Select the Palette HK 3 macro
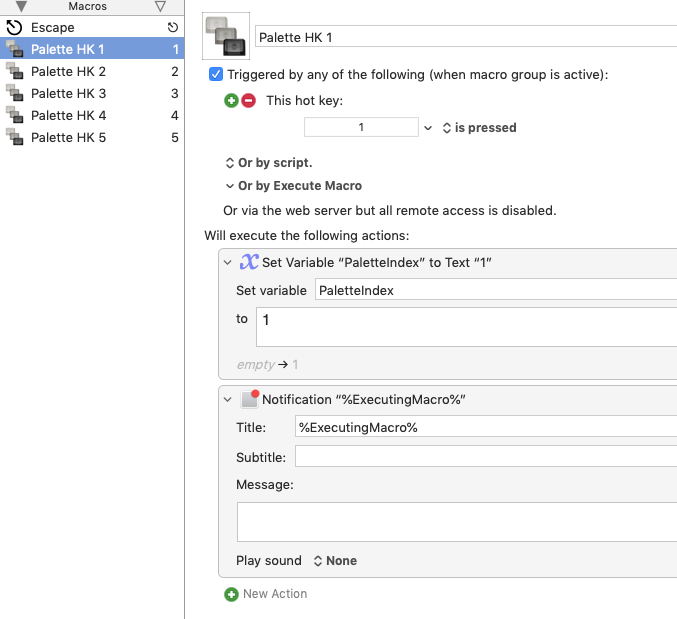 68,94
